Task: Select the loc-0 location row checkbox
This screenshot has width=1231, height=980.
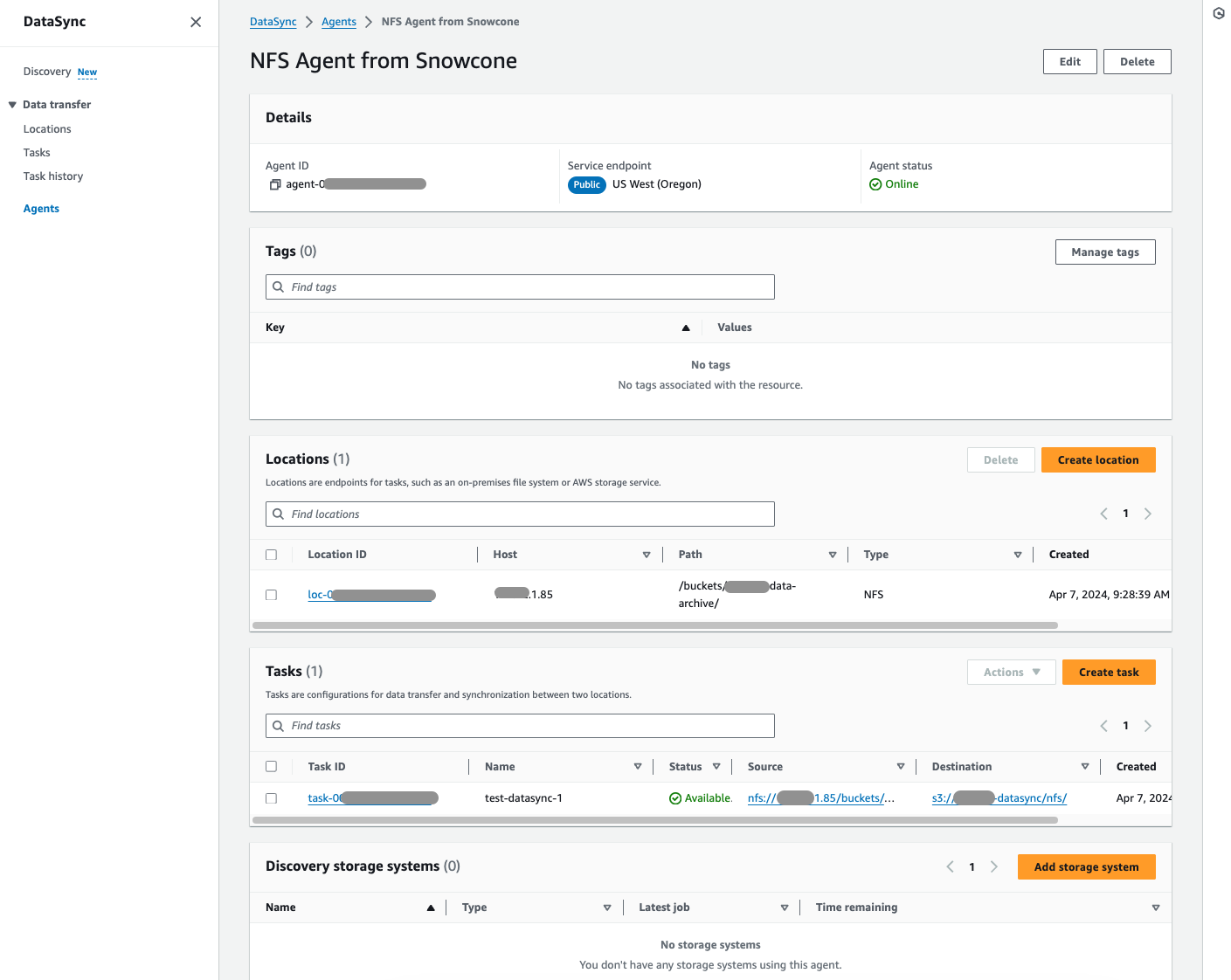Action: [x=271, y=595]
